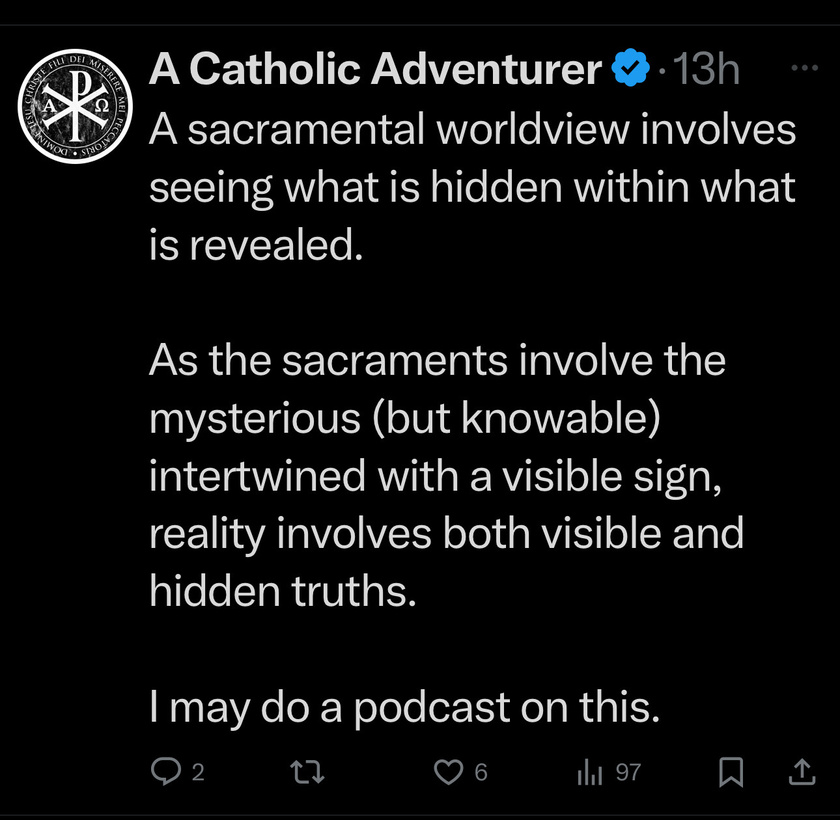840x820 pixels.
Task: Open the Chi-Rho profile avatar
Action: [75, 106]
